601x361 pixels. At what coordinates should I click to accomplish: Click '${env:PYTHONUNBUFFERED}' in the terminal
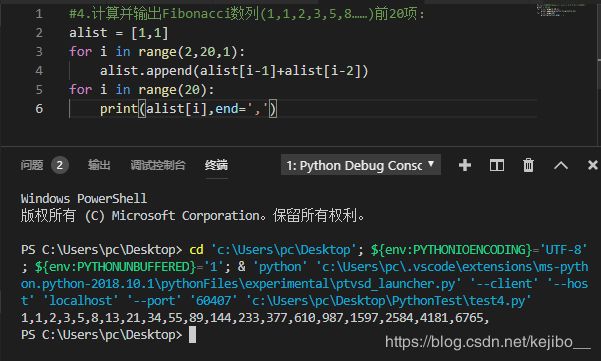pyautogui.click(x=115, y=267)
